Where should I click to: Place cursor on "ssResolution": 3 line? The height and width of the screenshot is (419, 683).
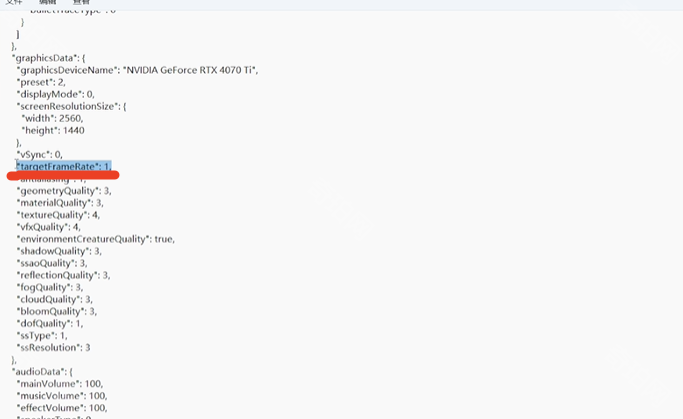54,347
